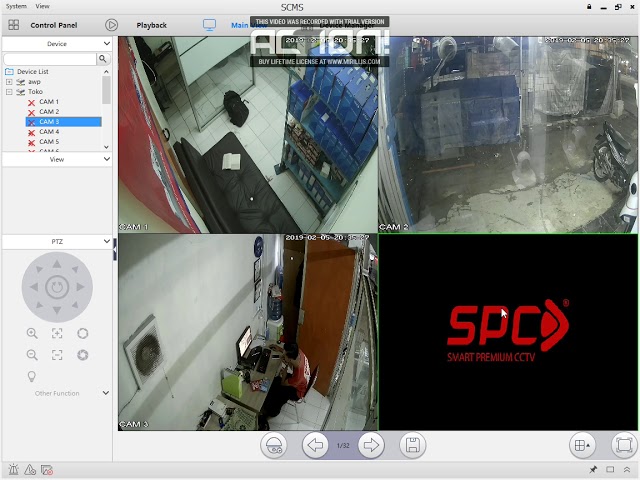Click the dome camera toolbar button

point(273,445)
